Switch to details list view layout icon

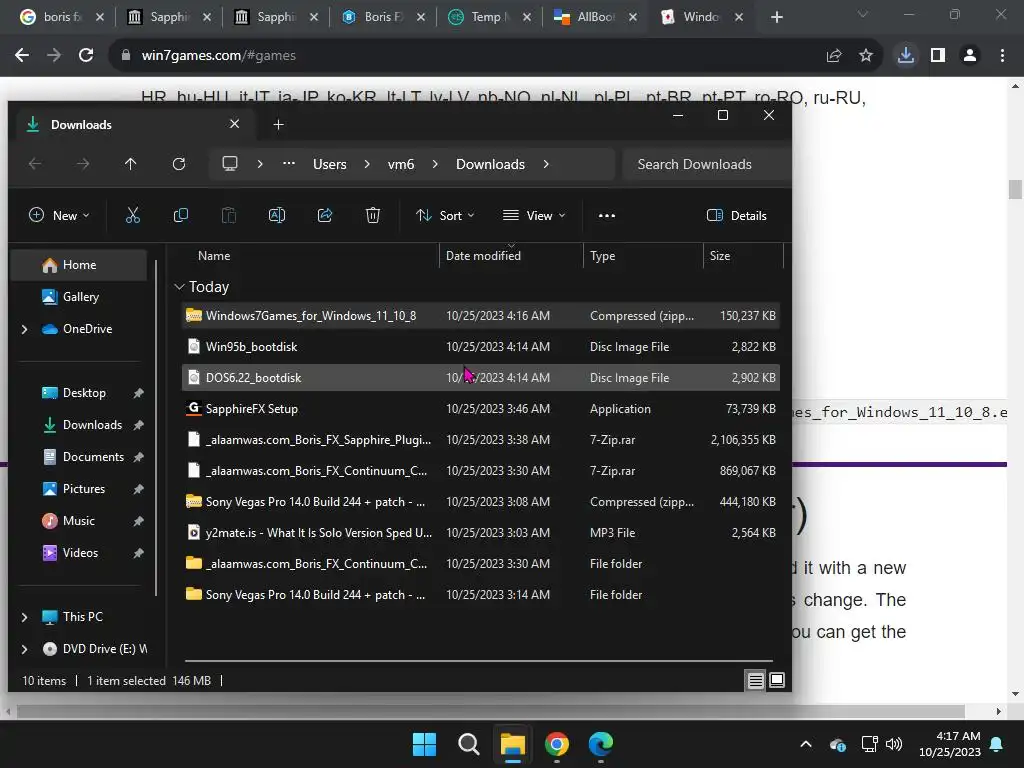pyautogui.click(x=756, y=680)
